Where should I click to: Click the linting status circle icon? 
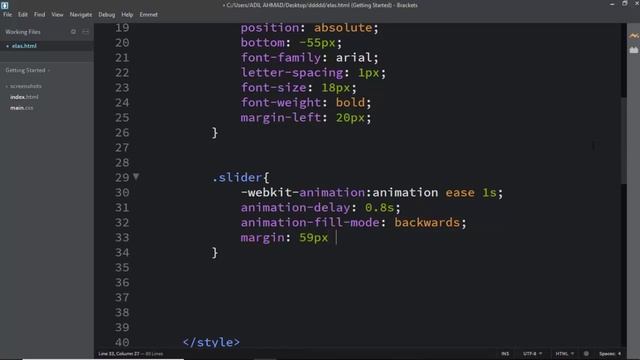(x=586, y=353)
